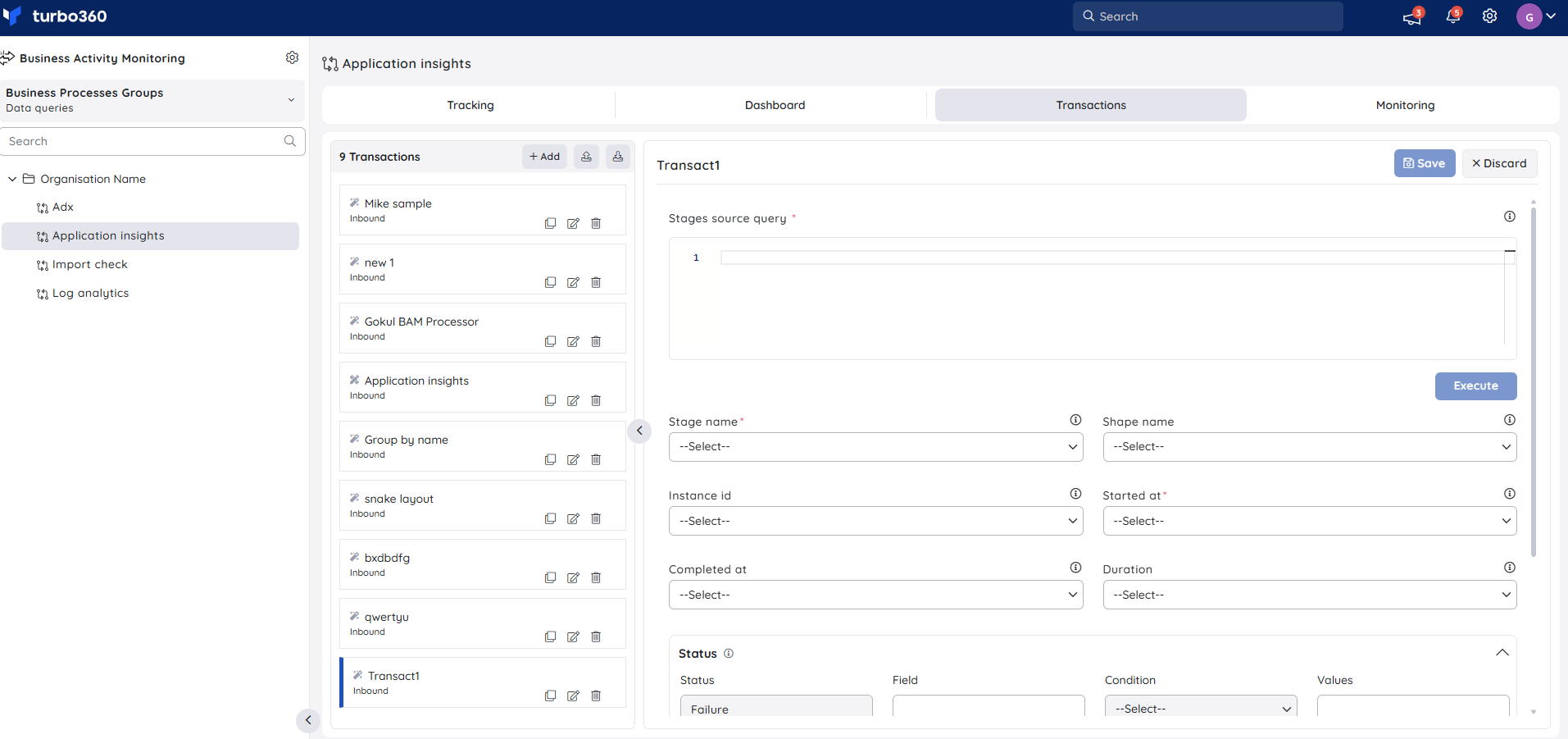Clone the Mike sample transaction
The image size is (1568, 739).
[x=550, y=223]
